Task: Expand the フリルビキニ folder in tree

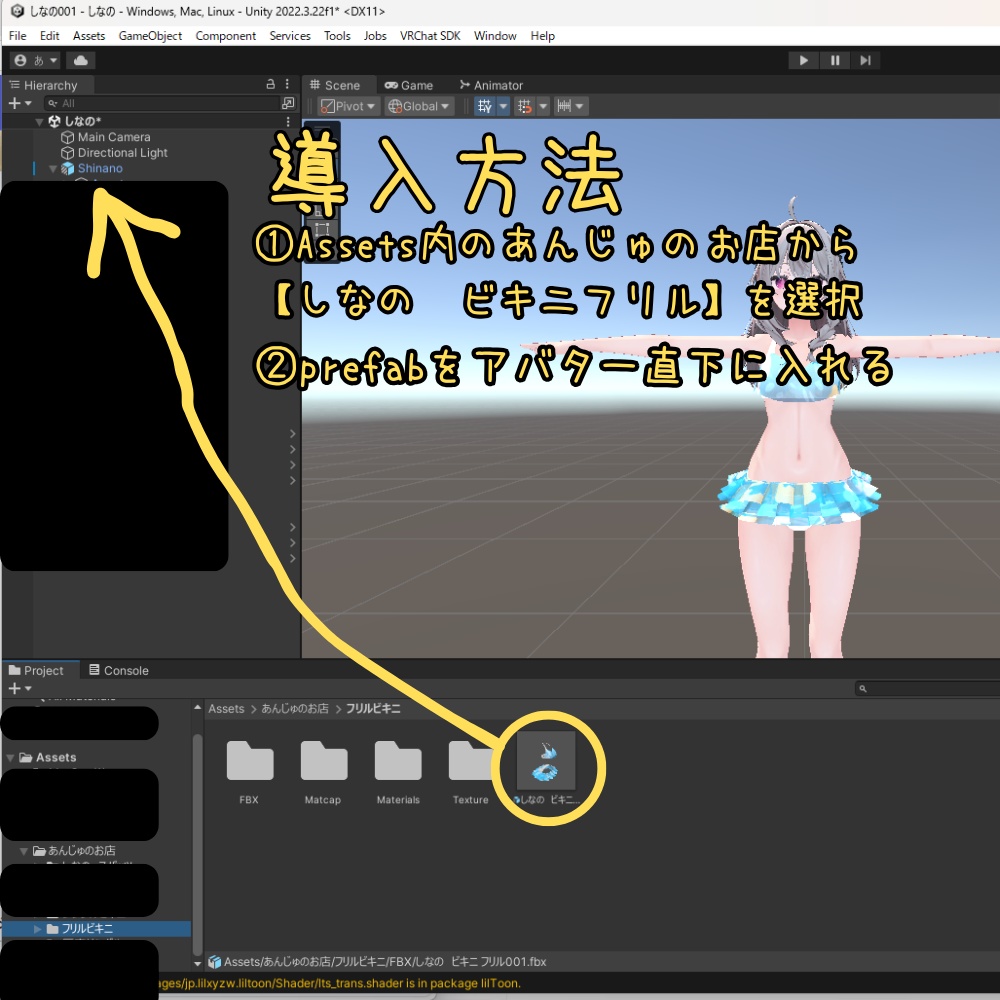Action: pos(38,929)
